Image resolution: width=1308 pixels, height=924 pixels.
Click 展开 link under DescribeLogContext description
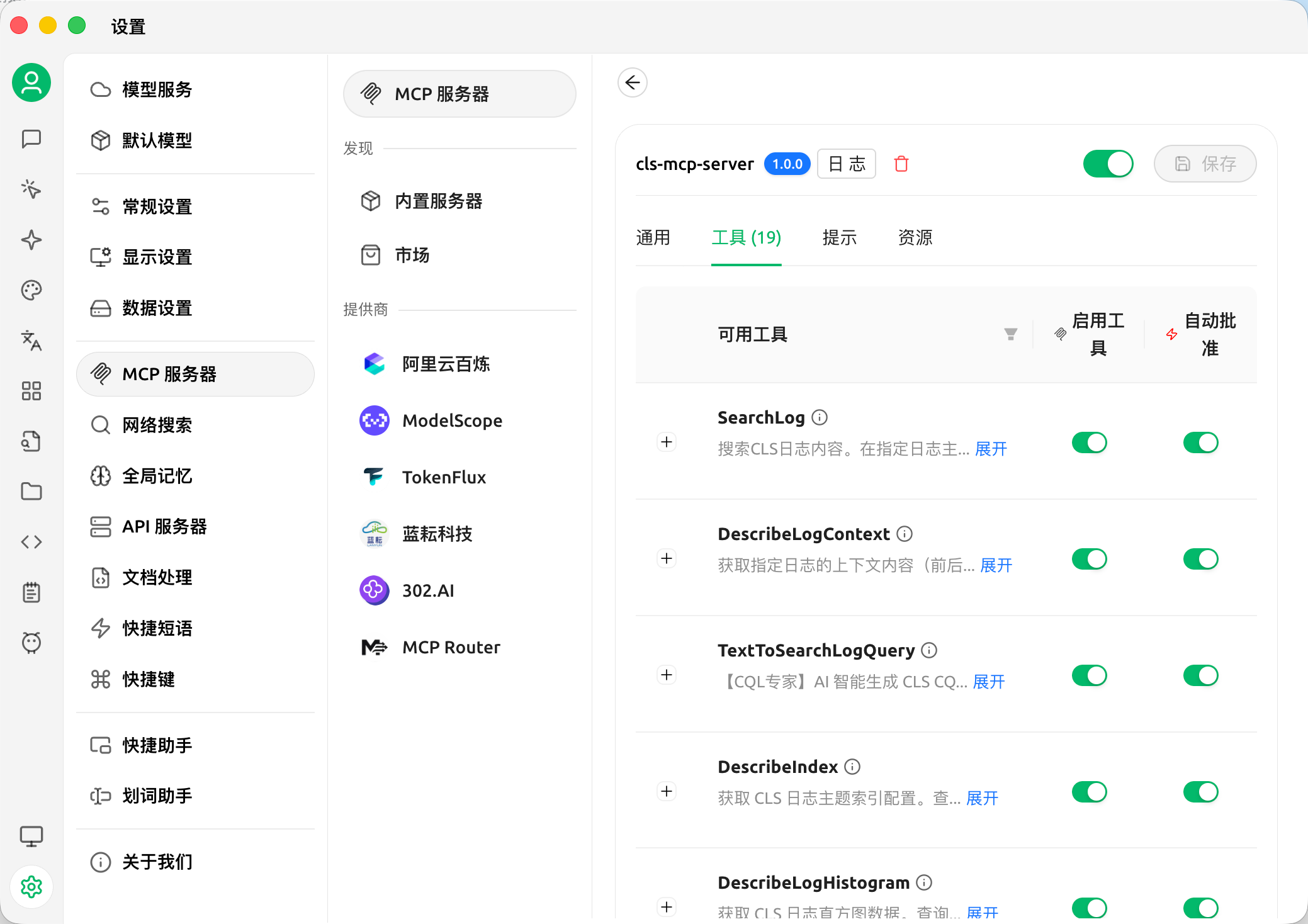[x=996, y=565]
